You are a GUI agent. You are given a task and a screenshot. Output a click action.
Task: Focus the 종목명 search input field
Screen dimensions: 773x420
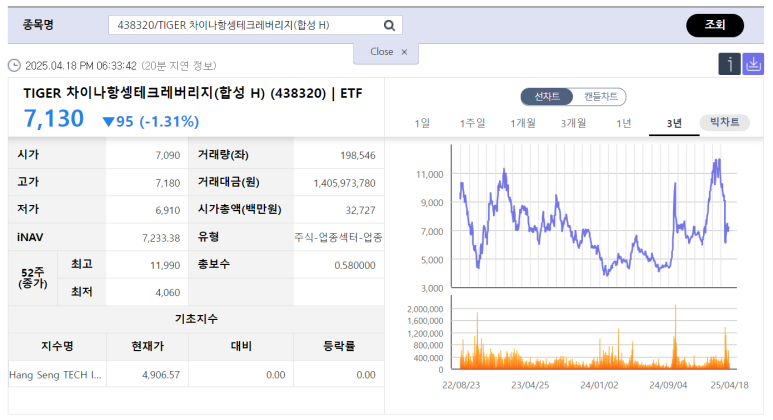click(255, 25)
